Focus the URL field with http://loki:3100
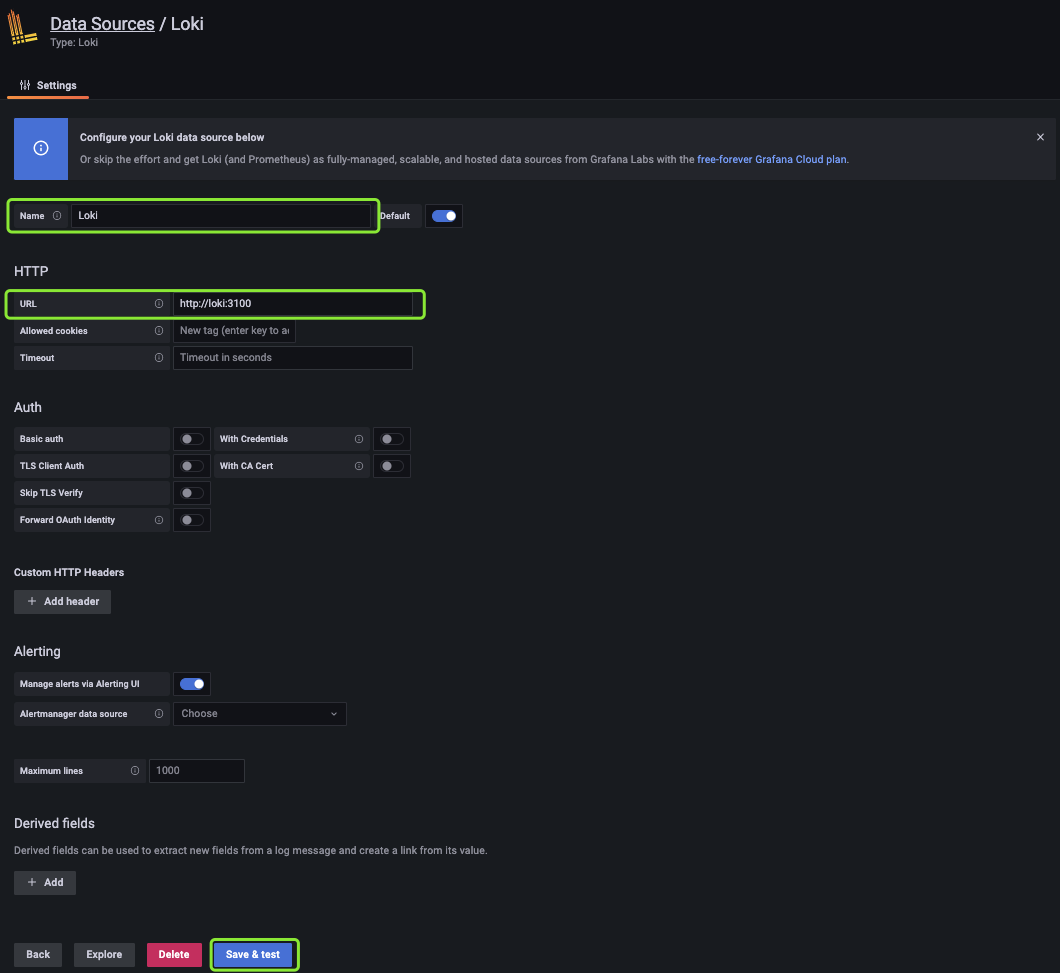Screen dimensions: 1060x973 point(293,304)
